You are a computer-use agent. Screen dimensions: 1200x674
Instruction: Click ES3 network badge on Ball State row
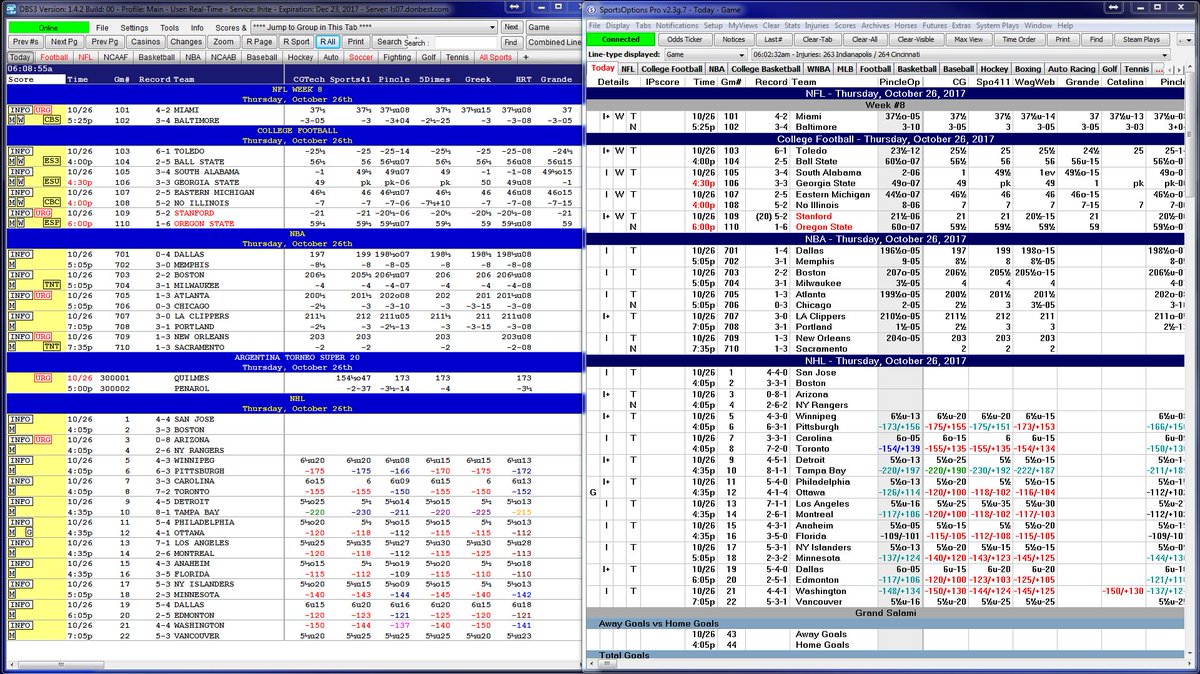tap(50, 160)
